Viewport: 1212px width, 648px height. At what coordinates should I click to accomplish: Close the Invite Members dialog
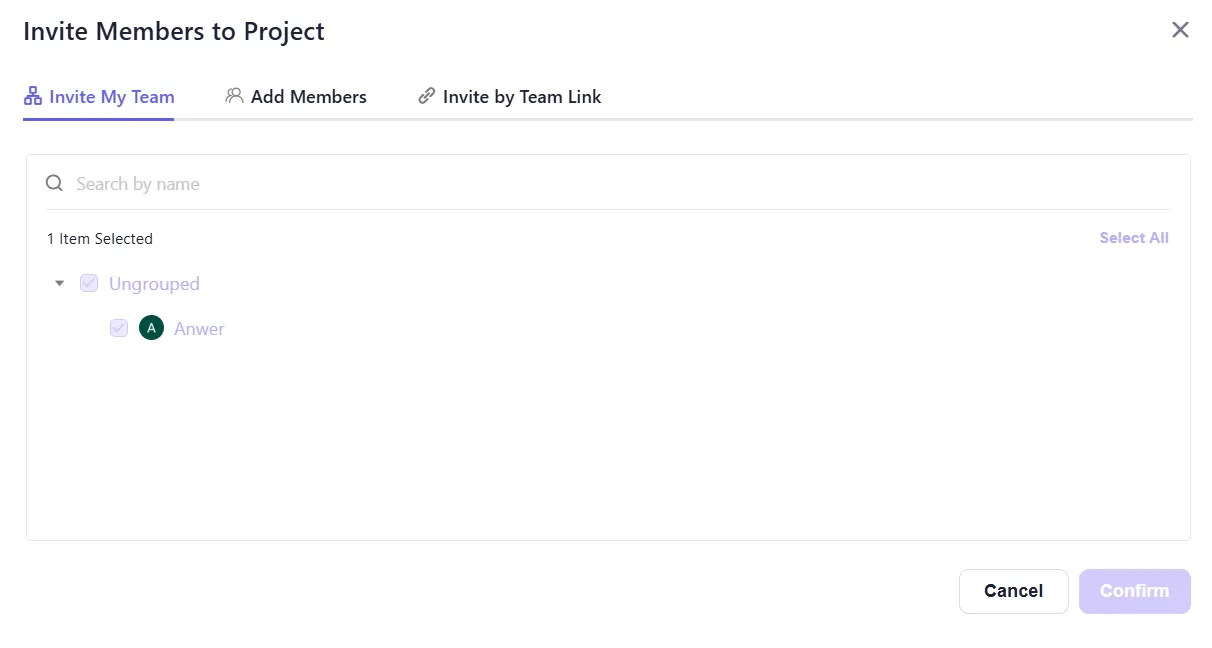[x=1180, y=30]
